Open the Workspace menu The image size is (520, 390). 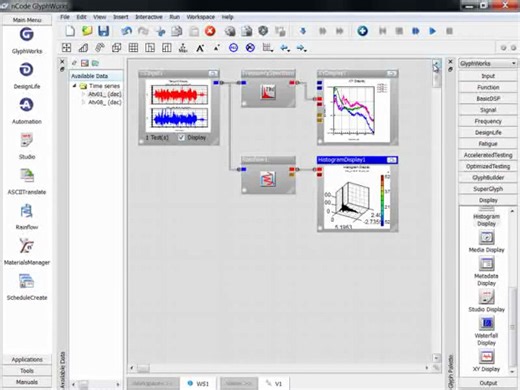201,17
